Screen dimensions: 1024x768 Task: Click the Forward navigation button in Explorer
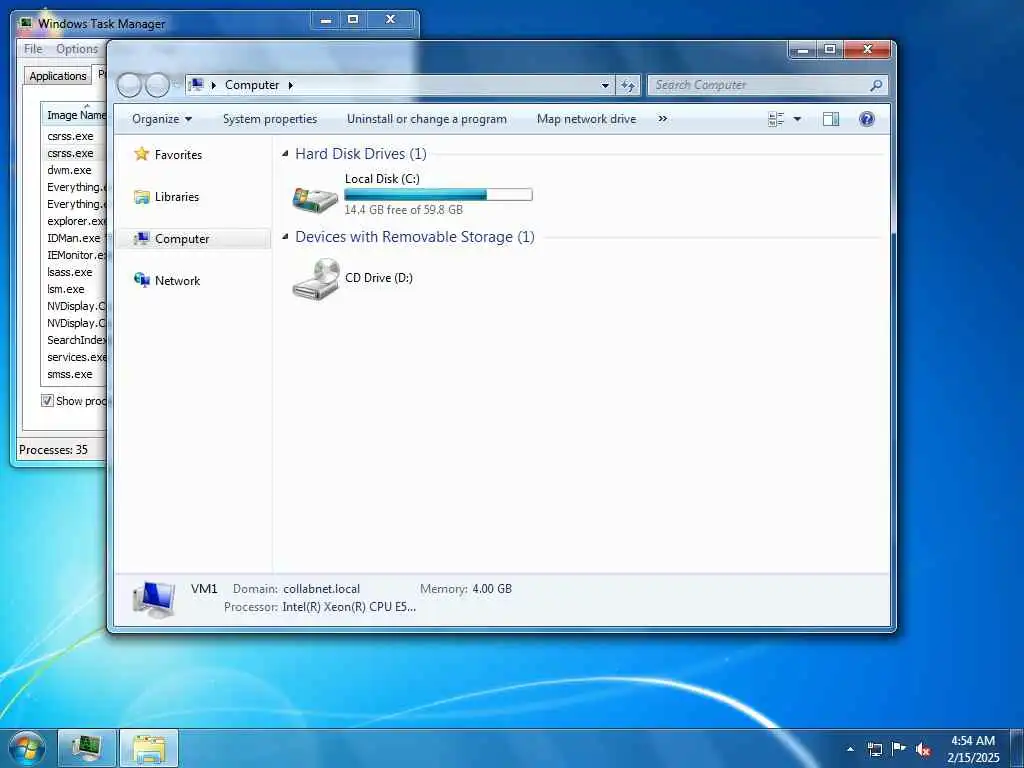tap(157, 85)
